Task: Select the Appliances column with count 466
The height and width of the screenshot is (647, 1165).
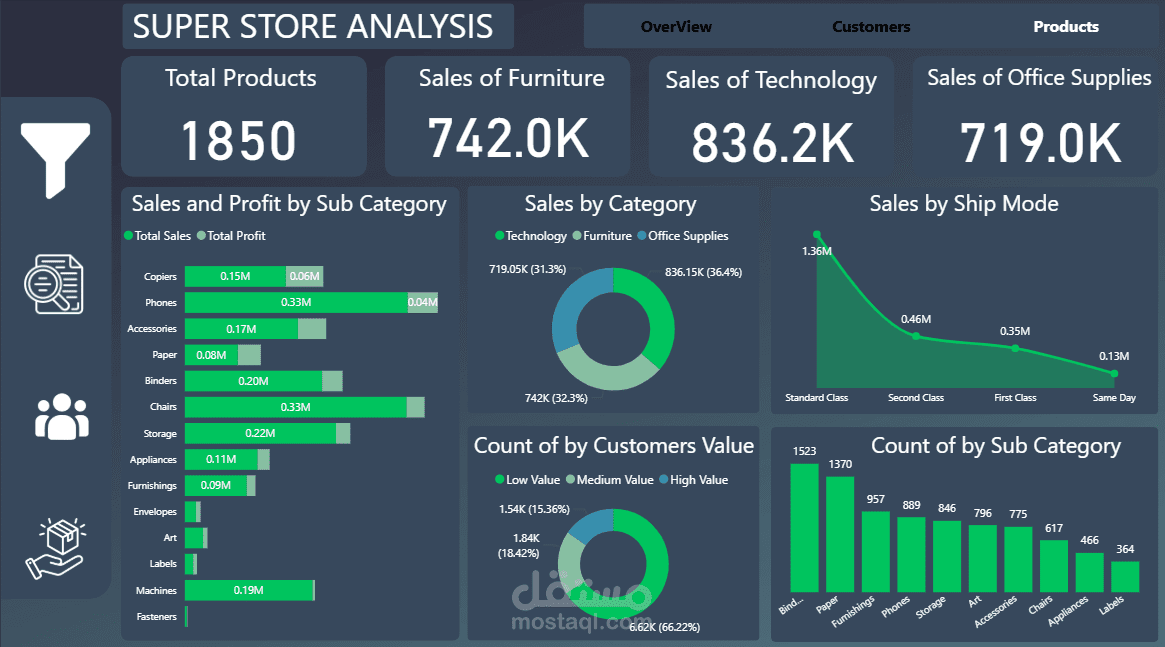Action: click(x=1090, y=572)
